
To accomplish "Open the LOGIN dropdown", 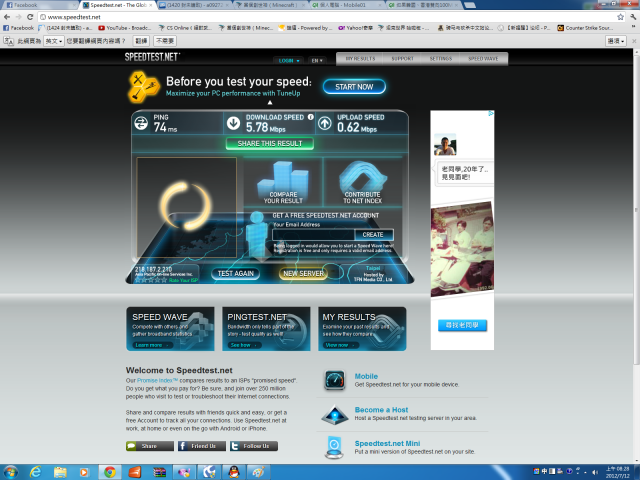I will (289, 60).
